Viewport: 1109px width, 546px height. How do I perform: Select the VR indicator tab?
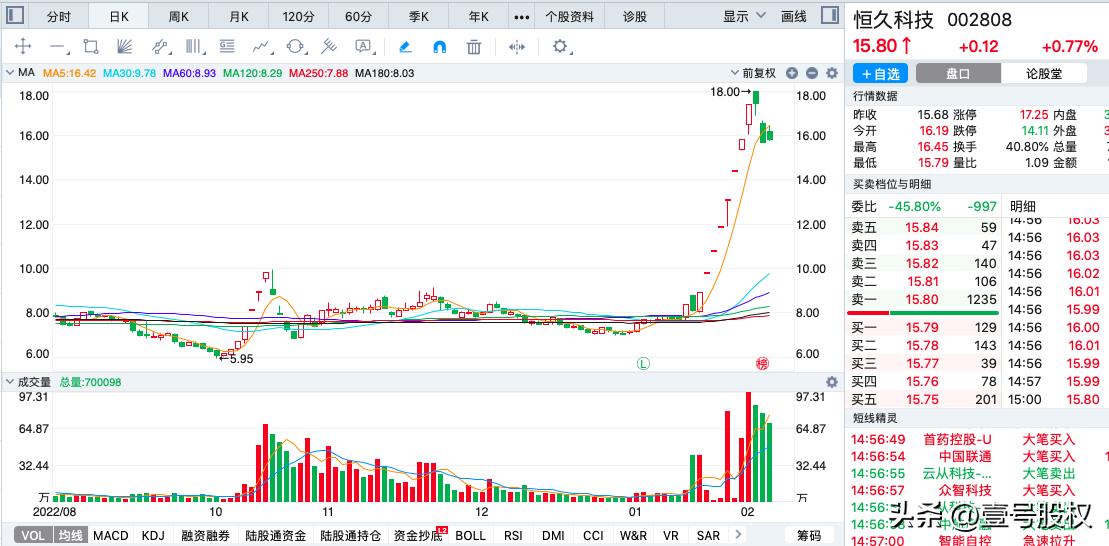tap(671, 535)
